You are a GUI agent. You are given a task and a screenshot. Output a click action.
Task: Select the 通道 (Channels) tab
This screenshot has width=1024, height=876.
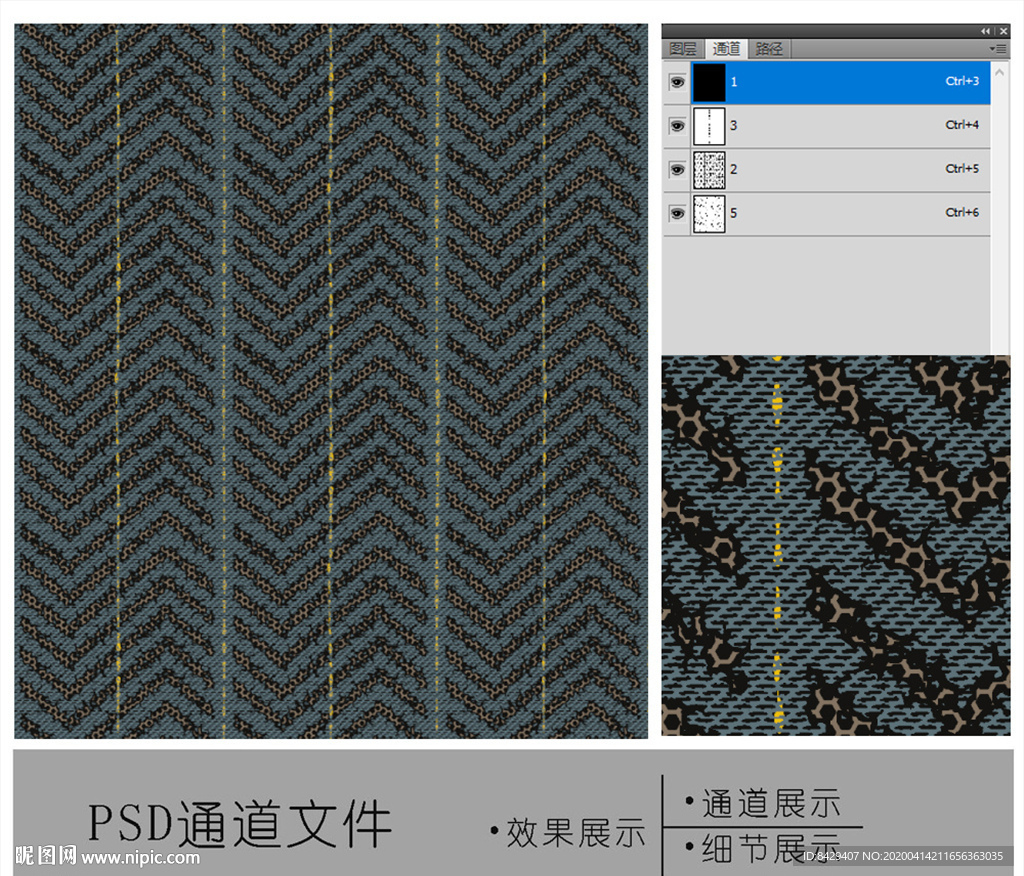[x=726, y=49]
